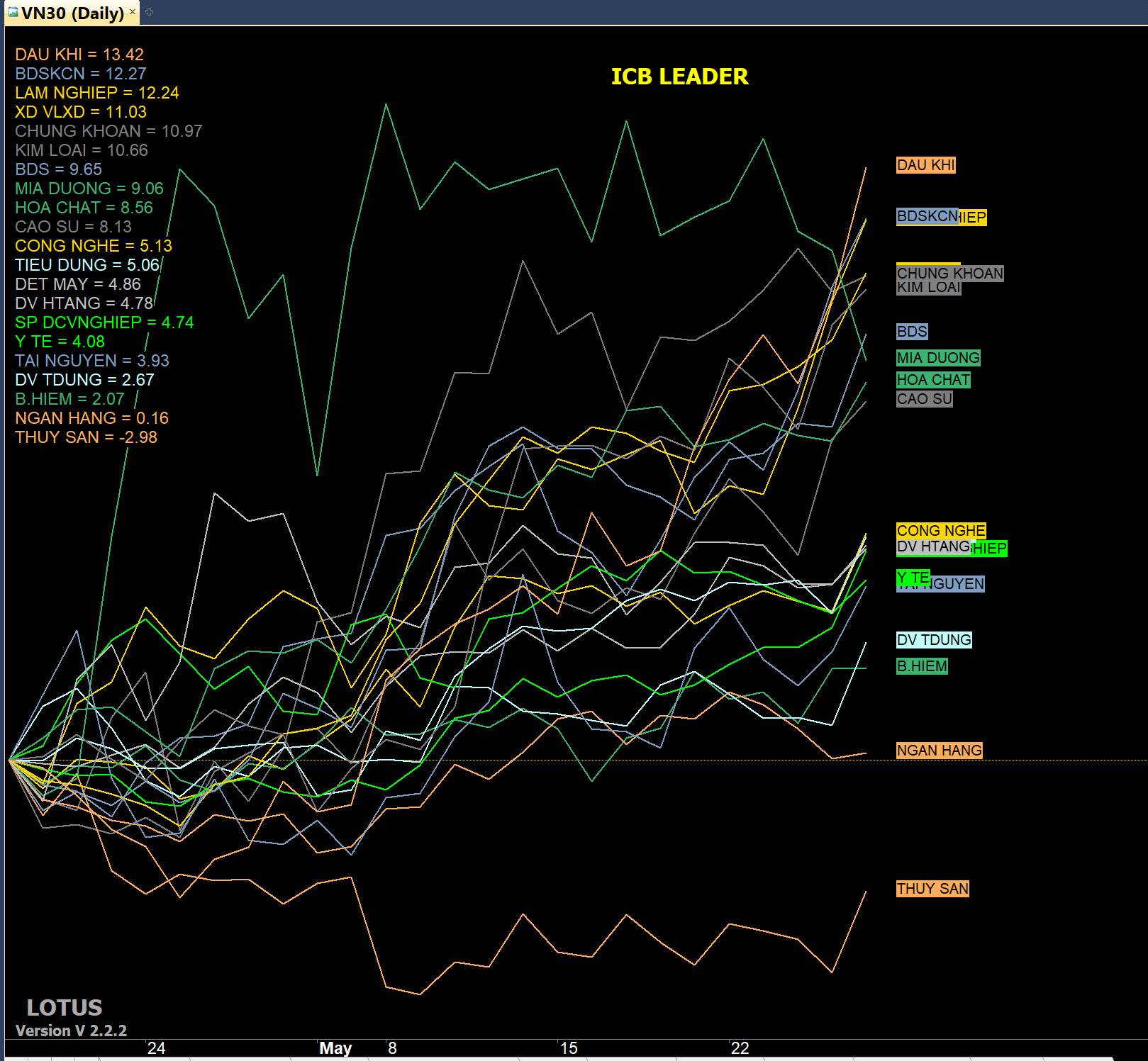The width and height of the screenshot is (1148, 1061).
Task: Select the legend entry THUY SAN = -2.98
Action: pyautogui.click(x=87, y=437)
